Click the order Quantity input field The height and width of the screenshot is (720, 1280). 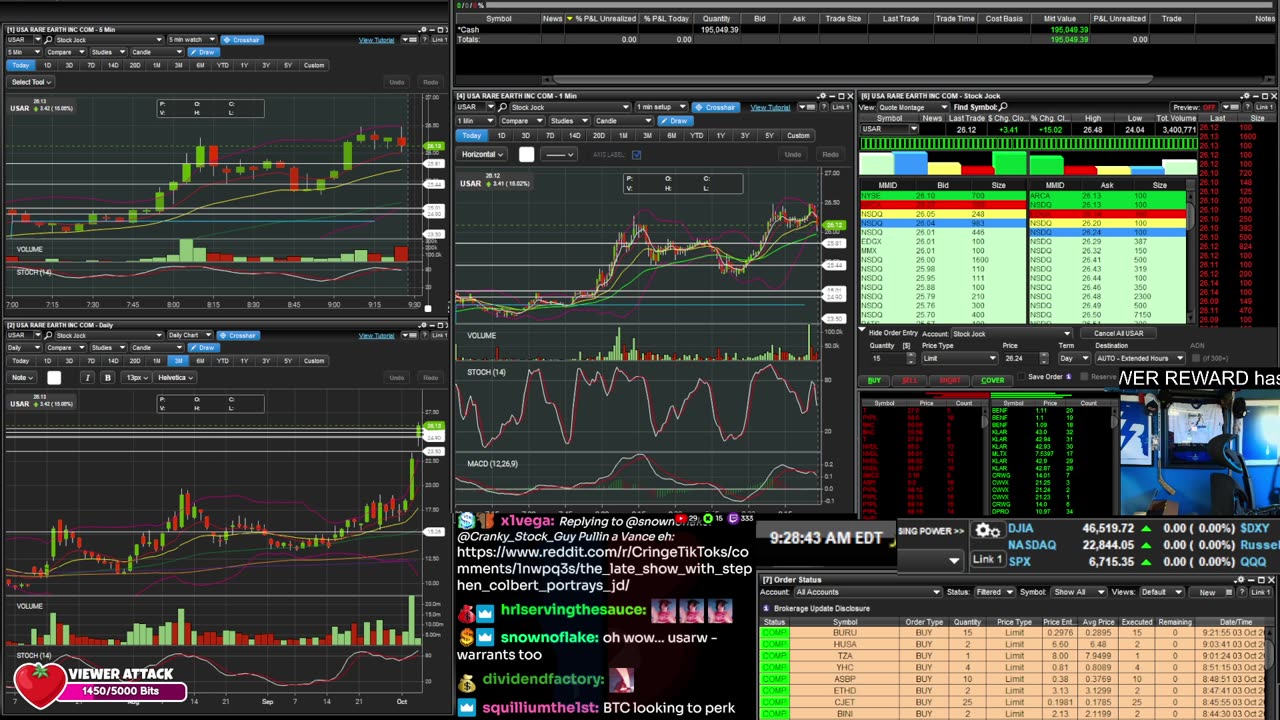[888, 358]
